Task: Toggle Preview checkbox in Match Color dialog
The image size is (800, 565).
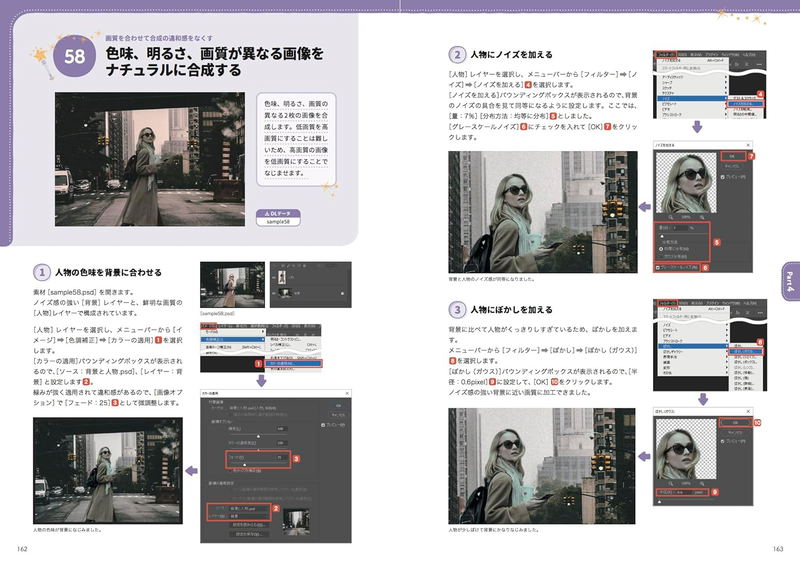Action: tap(323, 425)
